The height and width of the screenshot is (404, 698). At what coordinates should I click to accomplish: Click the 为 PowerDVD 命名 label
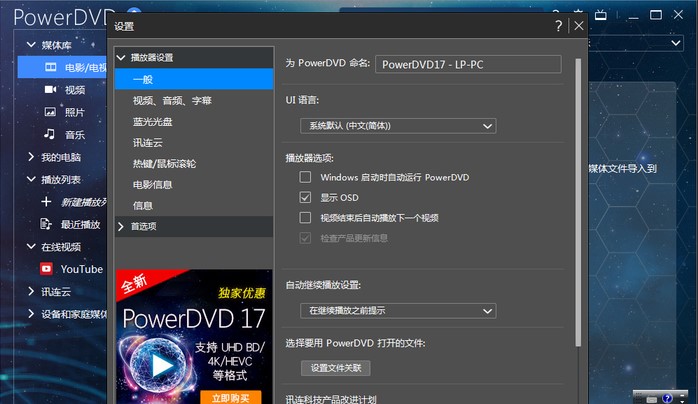coord(328,63)
